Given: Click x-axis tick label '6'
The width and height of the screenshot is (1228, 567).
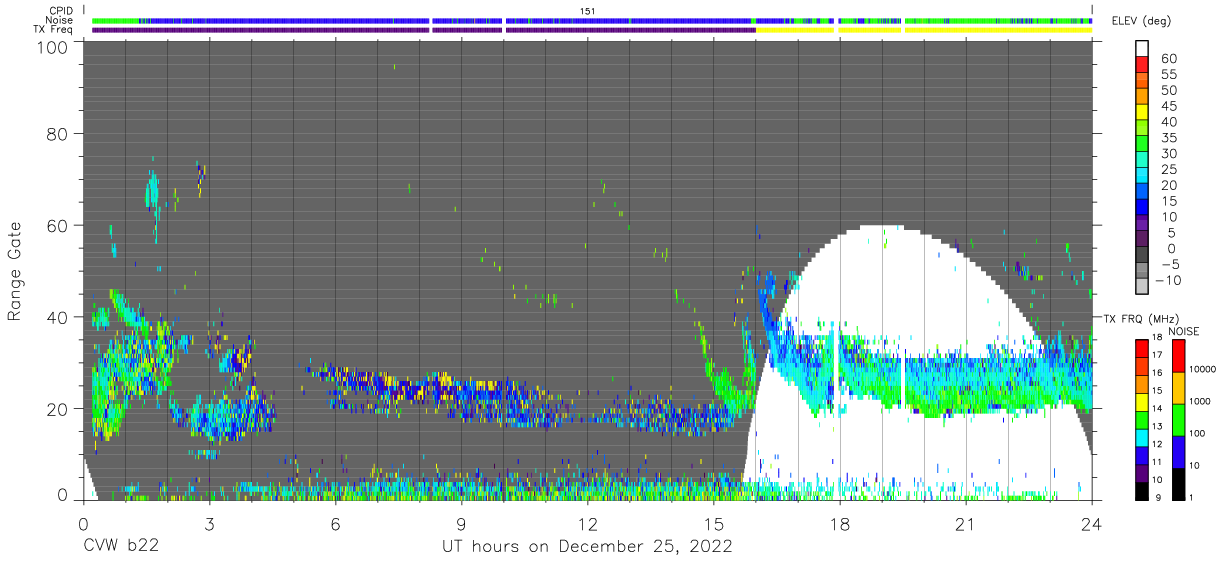Looking at the screenshot, I should [x=336, y=523].
